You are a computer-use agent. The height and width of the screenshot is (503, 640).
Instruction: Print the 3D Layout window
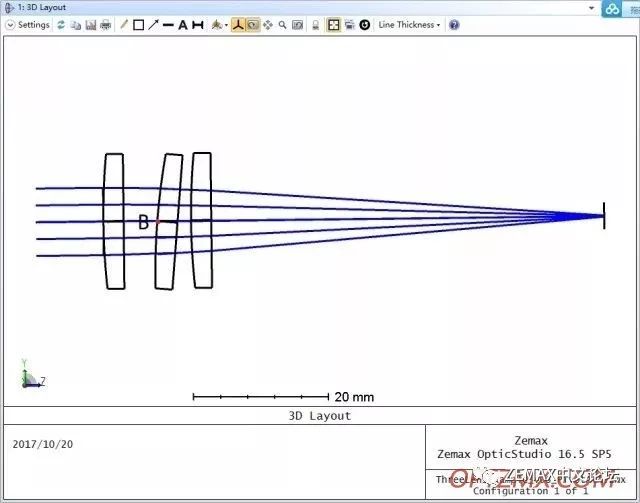coord(105,25)
